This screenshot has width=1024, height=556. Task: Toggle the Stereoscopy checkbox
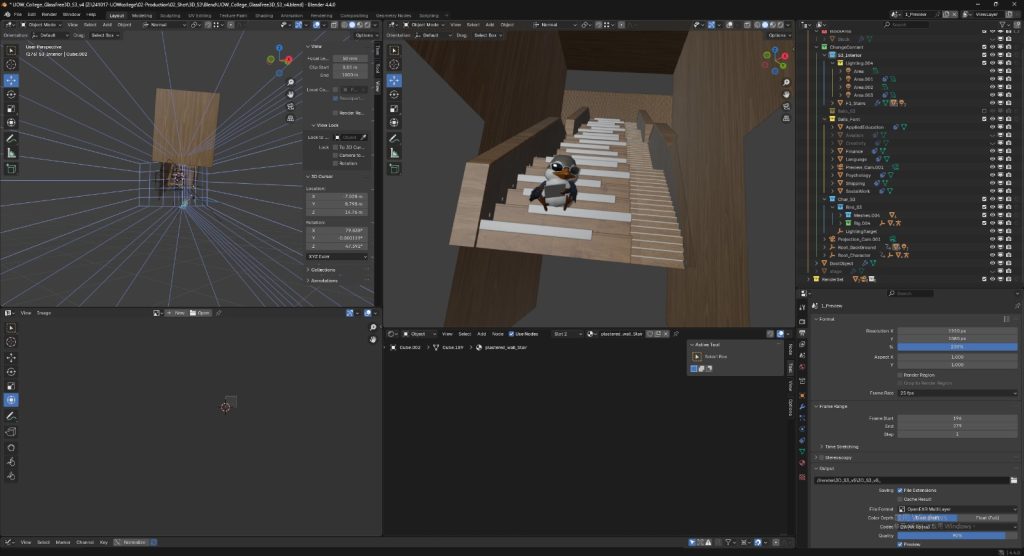click(822, 458)
